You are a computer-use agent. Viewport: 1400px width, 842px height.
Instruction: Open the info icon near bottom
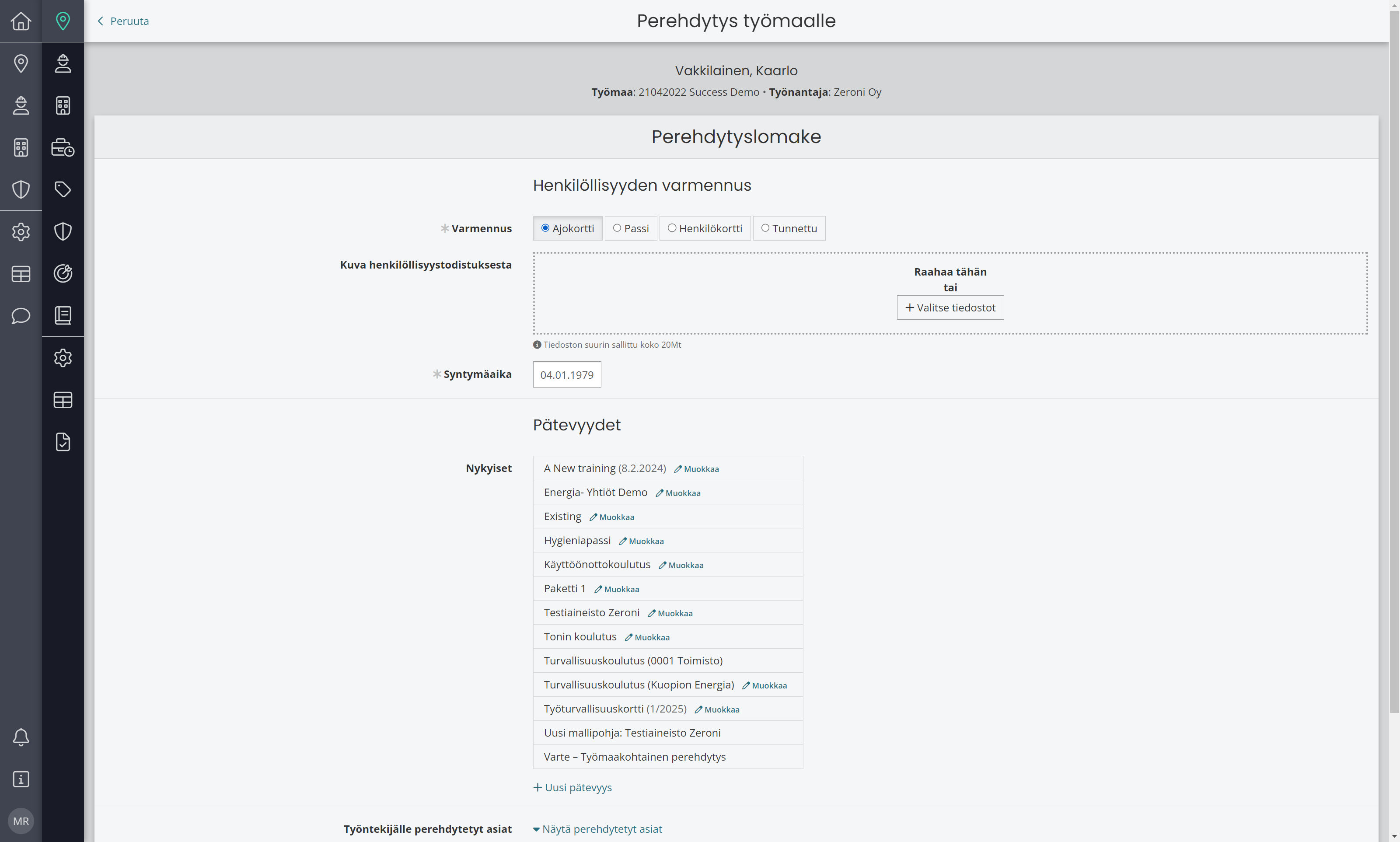[x=21, y=779]
